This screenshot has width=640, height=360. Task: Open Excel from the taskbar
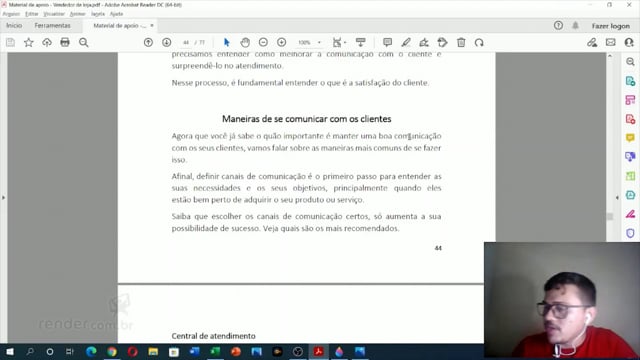coord(215,351)
